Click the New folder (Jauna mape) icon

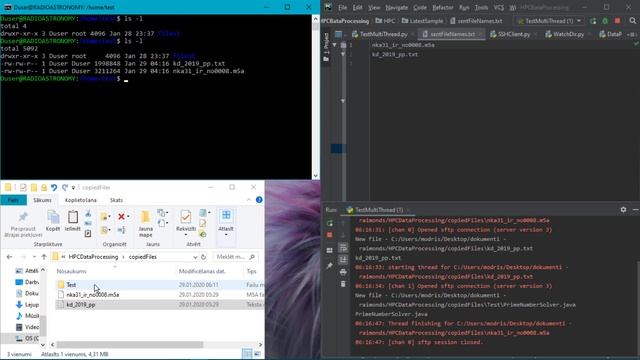pyautogui.click(x=145, y=224)
